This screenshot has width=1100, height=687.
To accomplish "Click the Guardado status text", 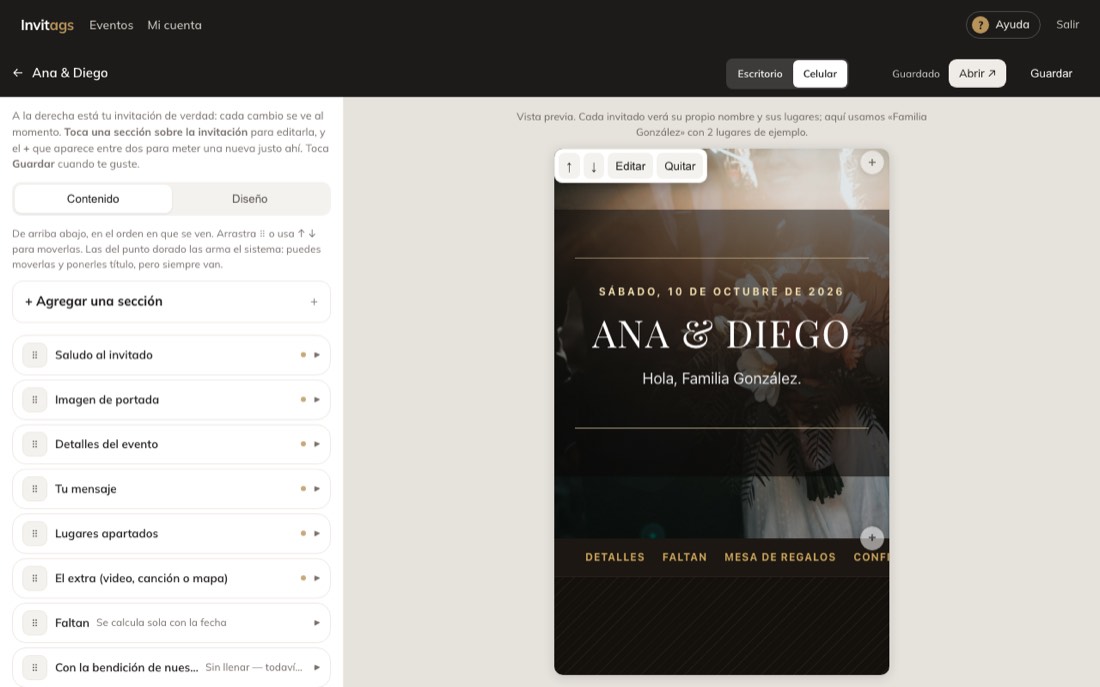I will point(915,74).
